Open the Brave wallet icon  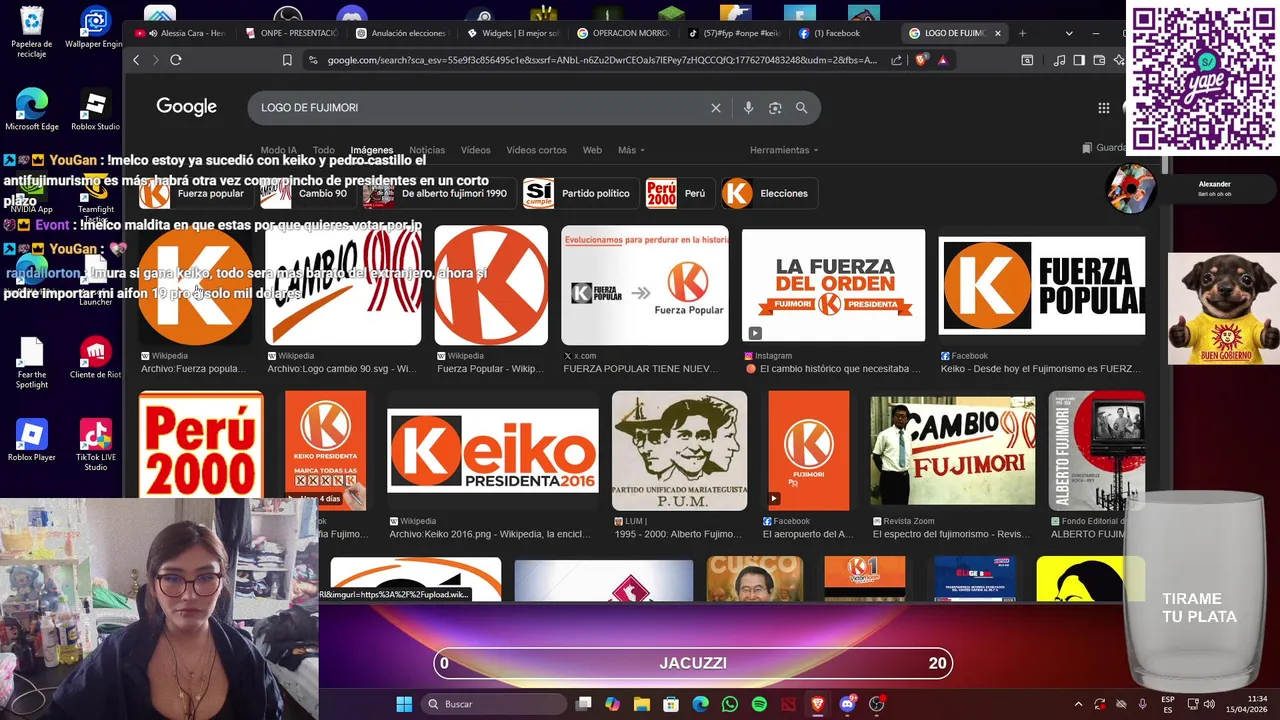pos(1099,60)
